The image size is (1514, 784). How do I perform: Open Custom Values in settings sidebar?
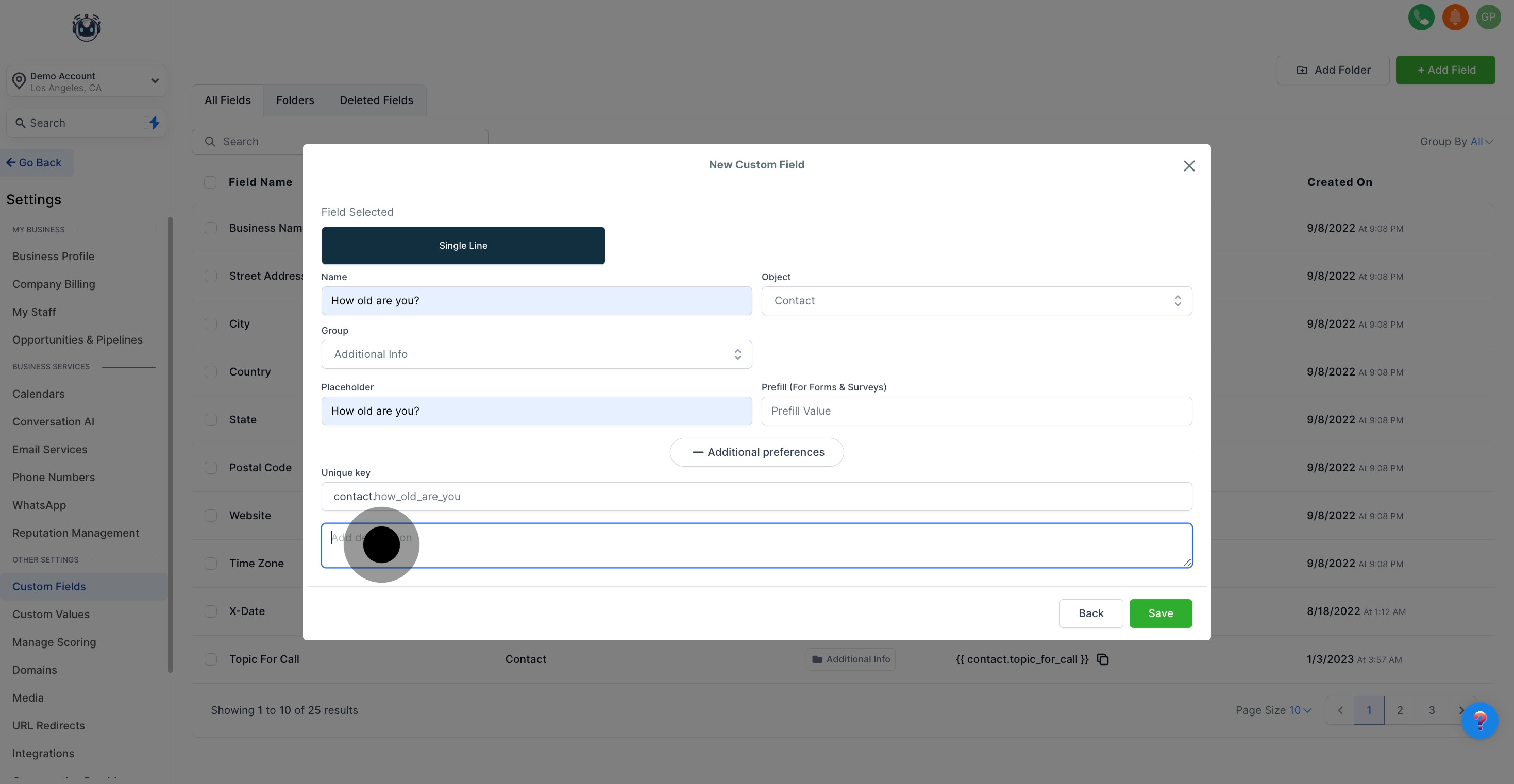(51, 614)
